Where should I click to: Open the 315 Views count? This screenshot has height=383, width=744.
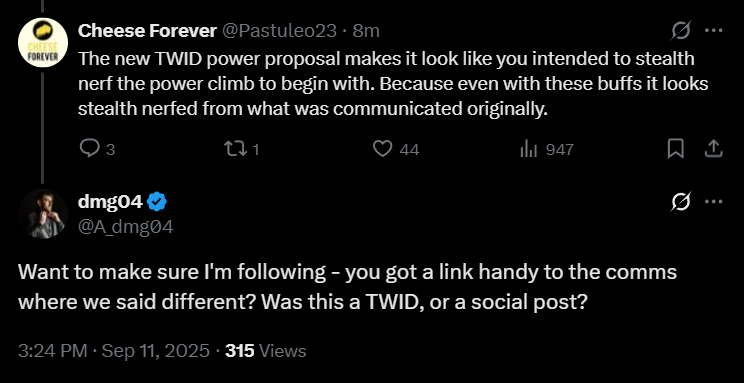click(x=266, y=351)
